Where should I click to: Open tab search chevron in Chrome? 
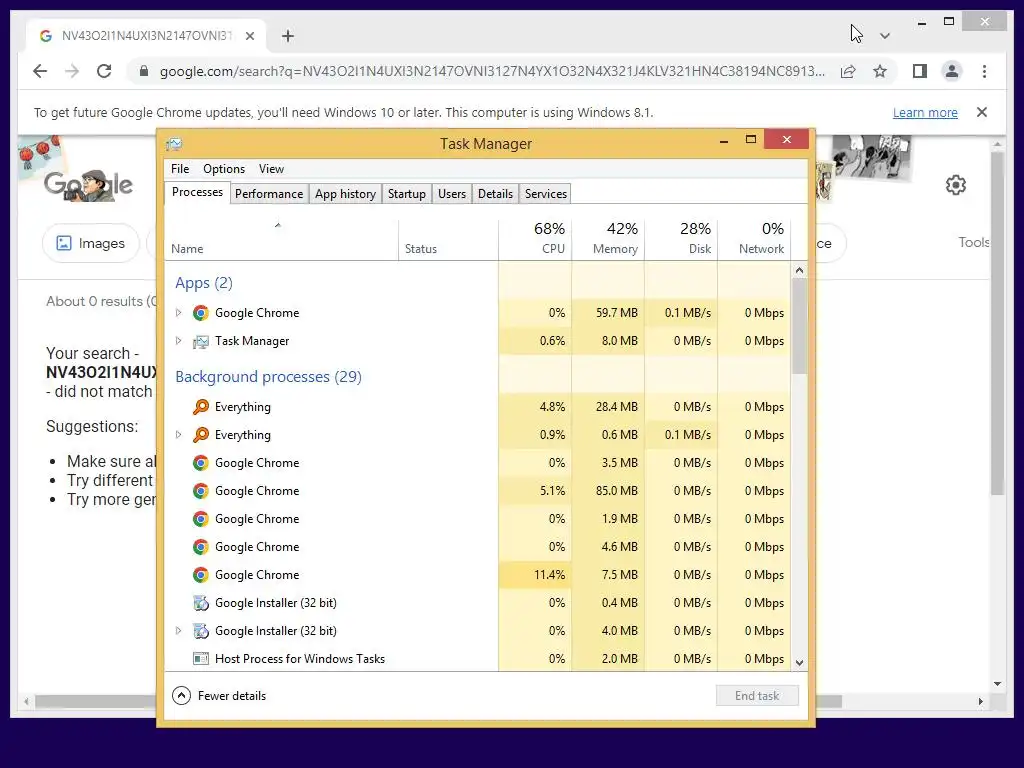885,36
